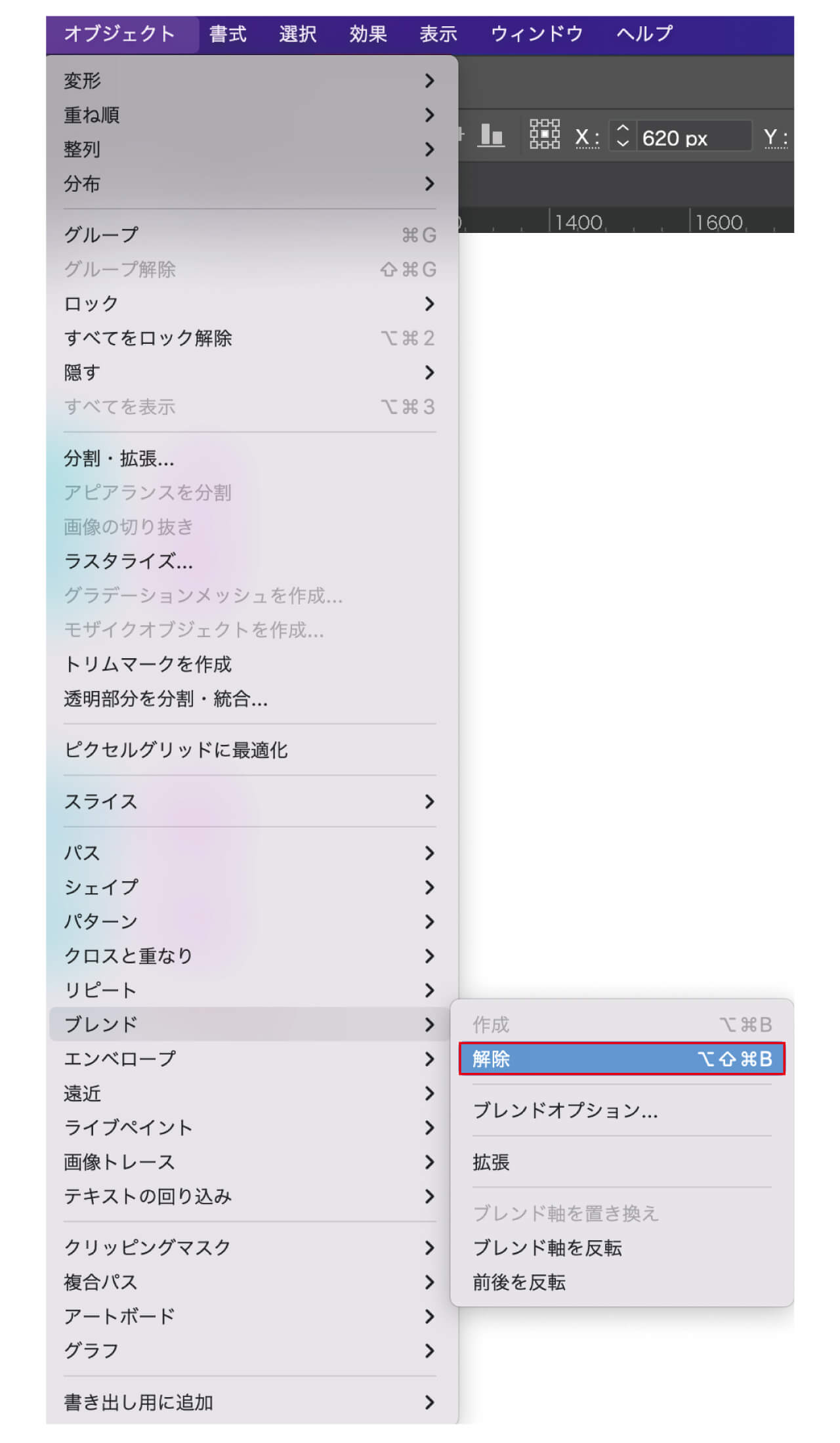Screen dimensions: 840x1443
Task: Choose ラスタライズ... menu item
Action: pos(249,561)
